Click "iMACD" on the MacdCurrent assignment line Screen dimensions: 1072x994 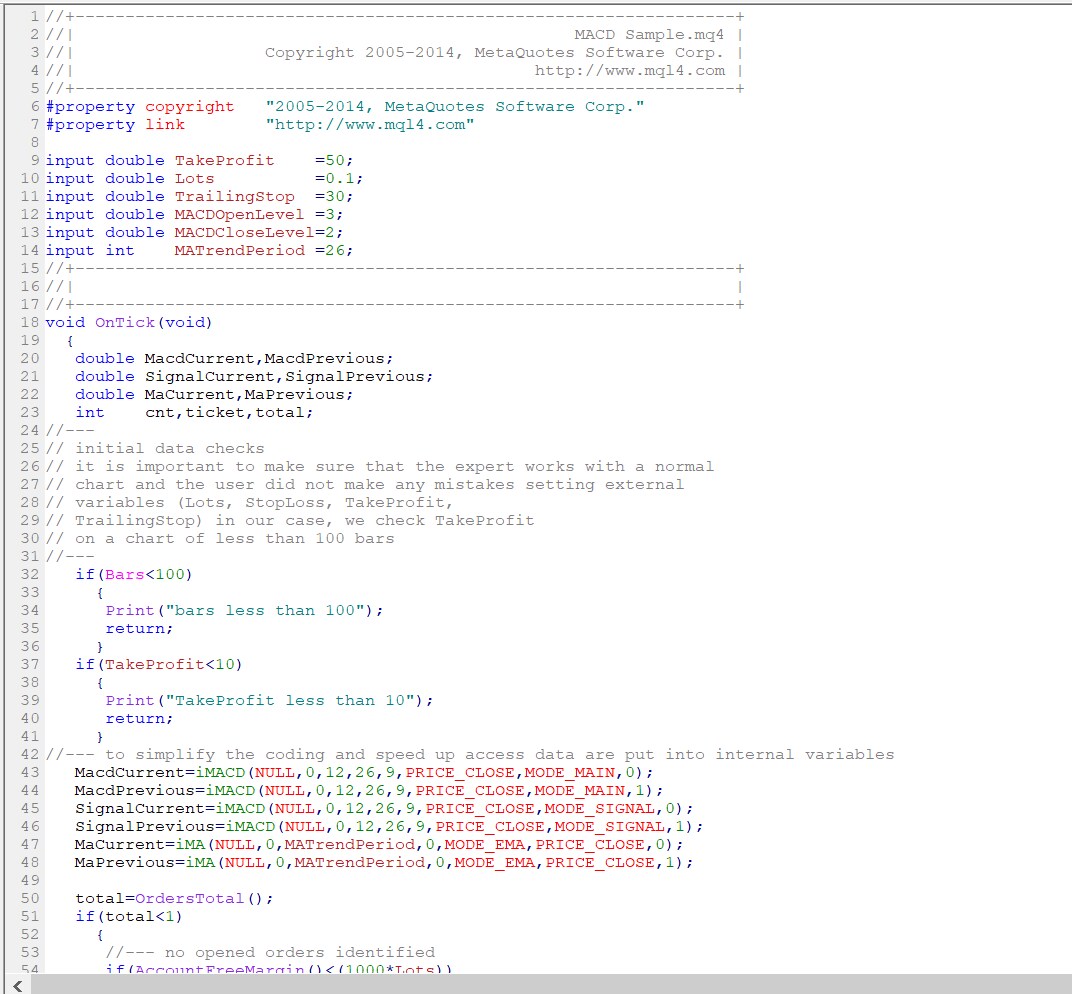click(220, 773)
